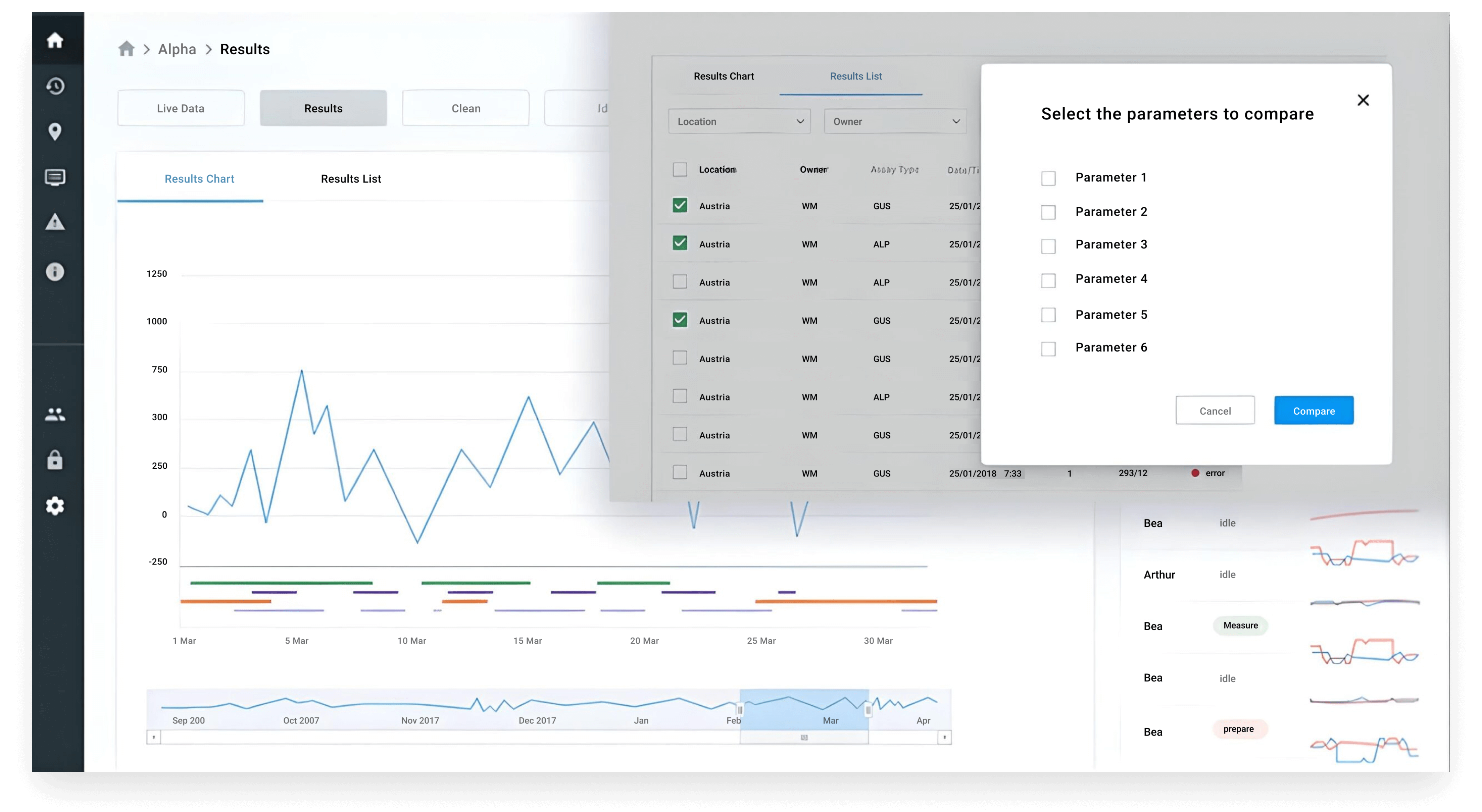This screenshot has width=1482, height=812.
Task: Open the Owner filter dropdown
Action: click(895, 121)
